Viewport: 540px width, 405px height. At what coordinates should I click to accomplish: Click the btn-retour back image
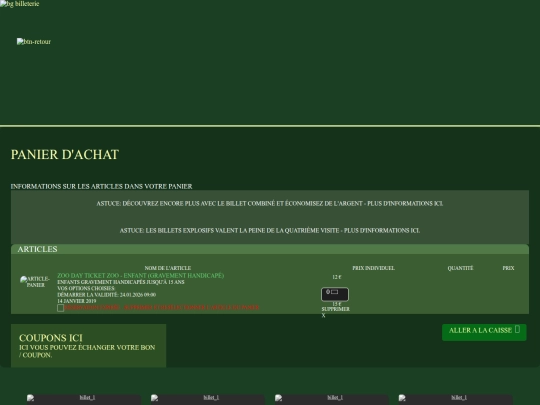pyautogui.click(x=34, y=42)
